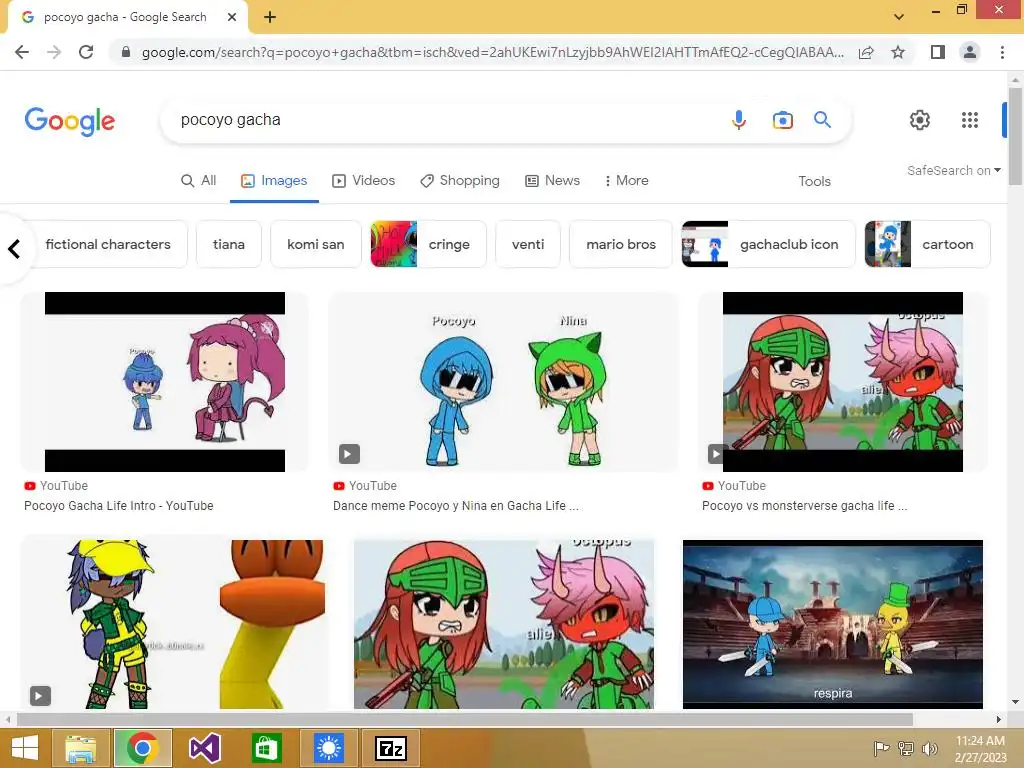Go back to the previous page

pos(22,52)
